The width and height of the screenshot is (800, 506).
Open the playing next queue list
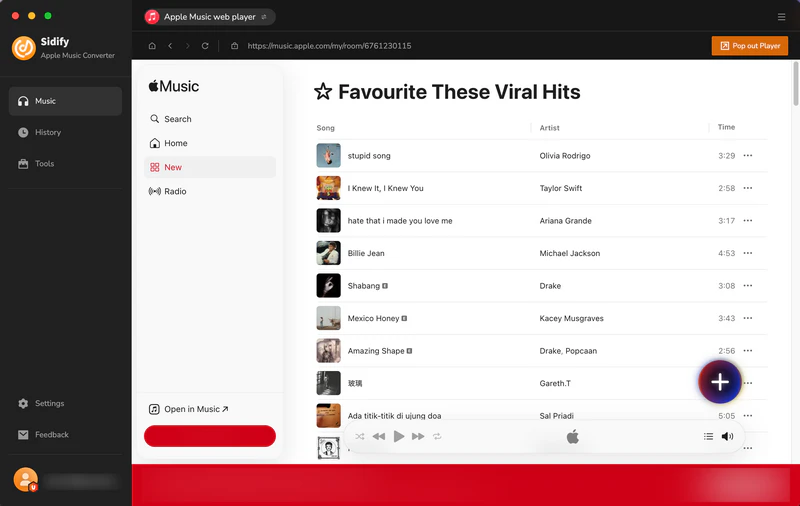click(708, 437)
